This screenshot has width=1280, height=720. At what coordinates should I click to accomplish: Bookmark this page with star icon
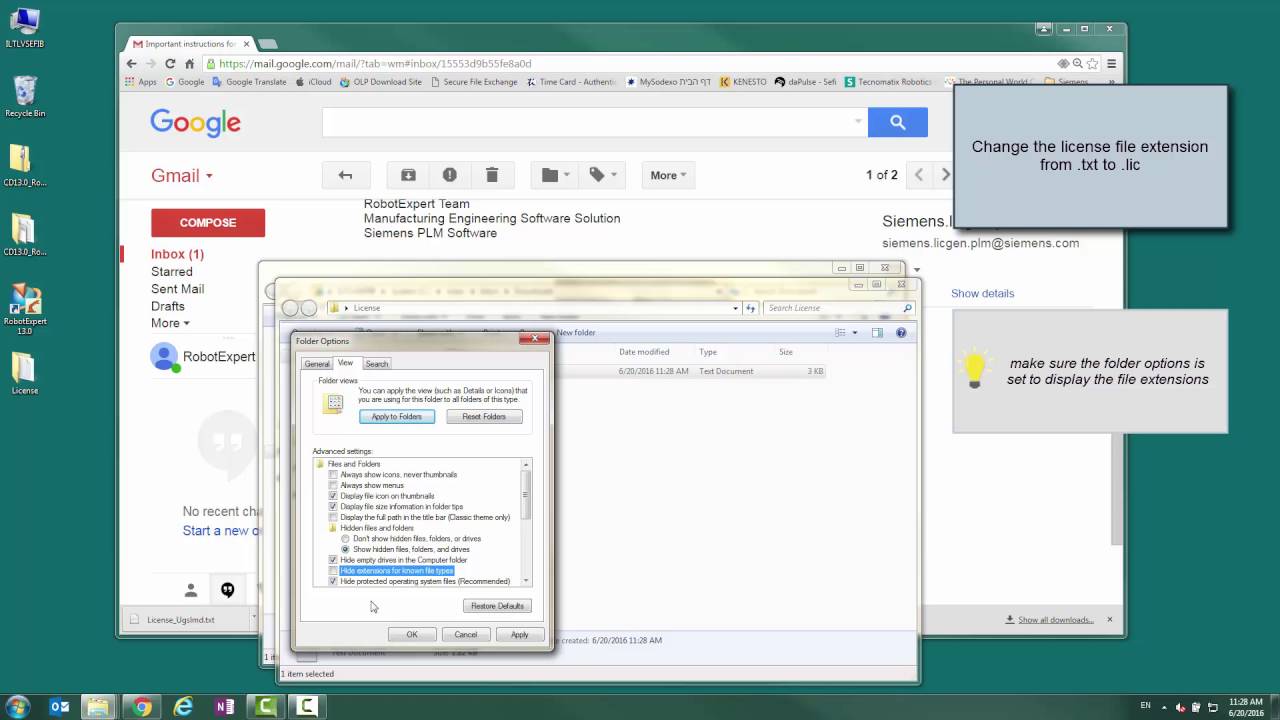1092,63
